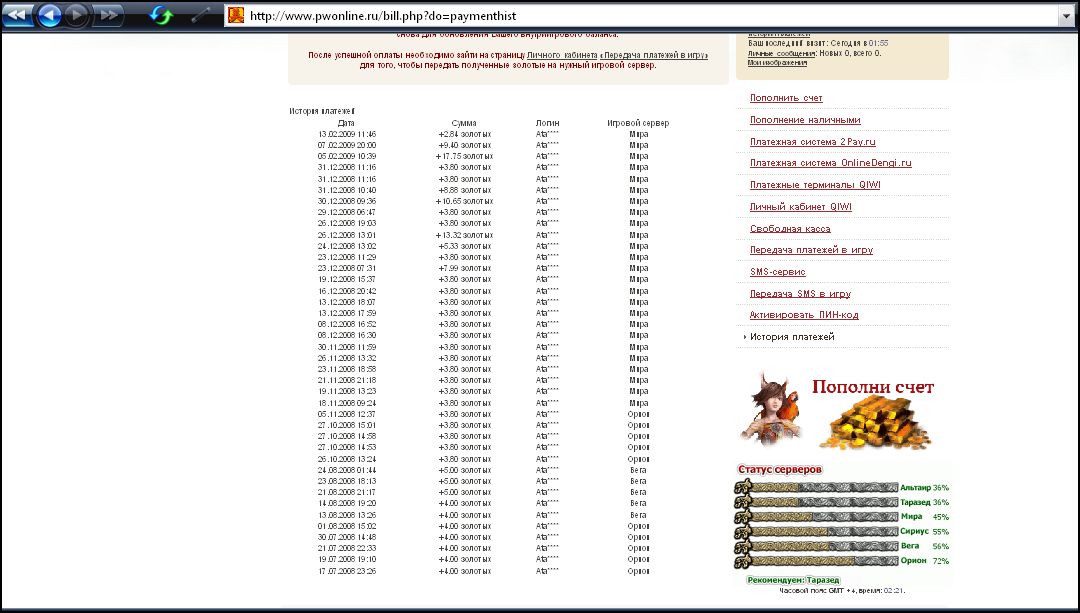Click the Альтаир server load bar
This screenshot has height=613, width=1080.
coord(816,487)
